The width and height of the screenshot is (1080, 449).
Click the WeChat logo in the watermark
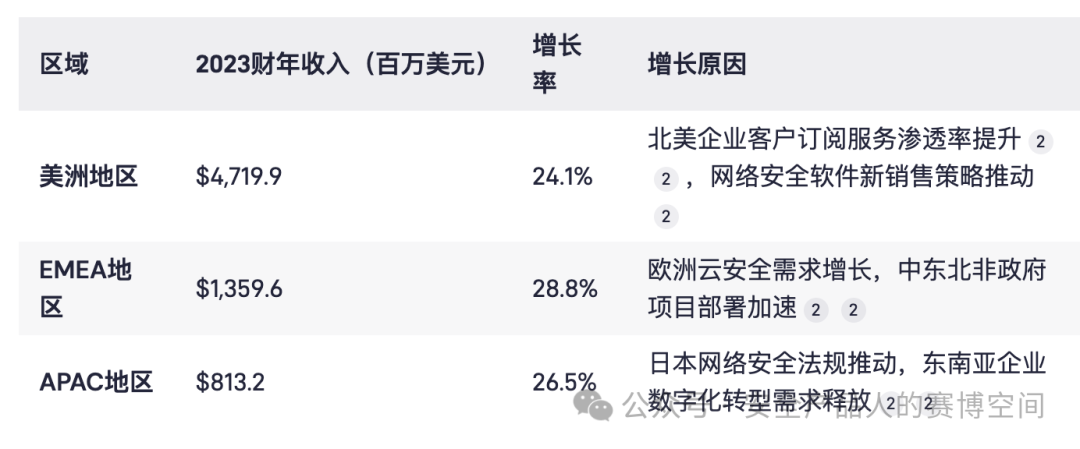tap(592, 405)
